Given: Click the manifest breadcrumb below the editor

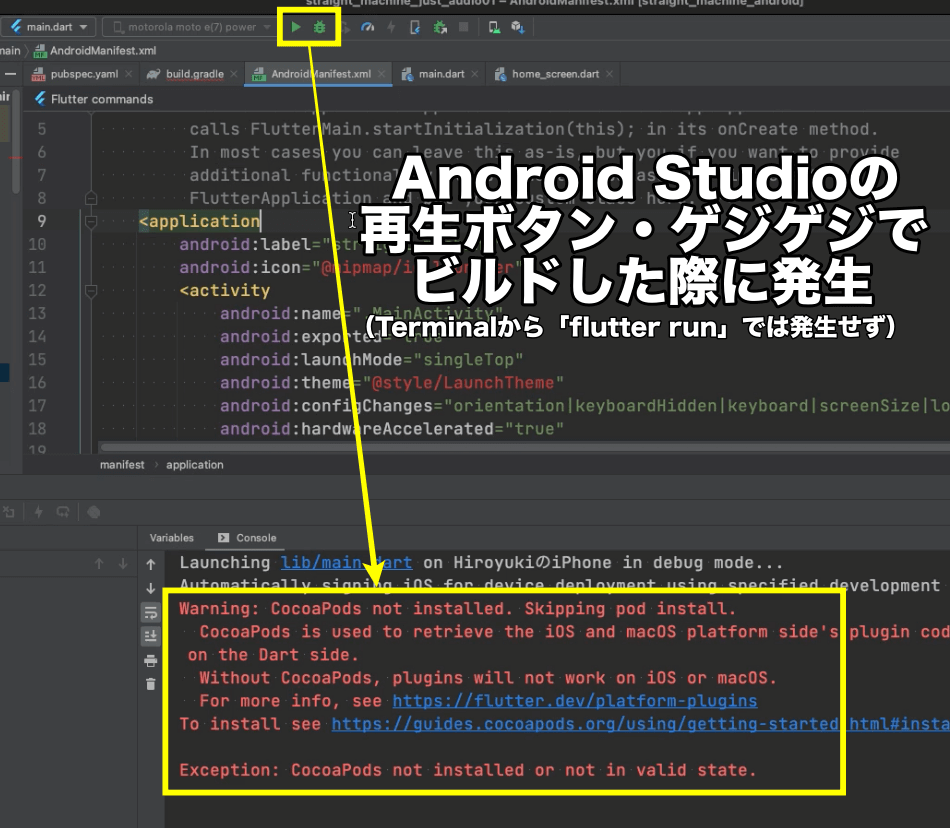Looking at the screenshot, I should pos(122,465).
